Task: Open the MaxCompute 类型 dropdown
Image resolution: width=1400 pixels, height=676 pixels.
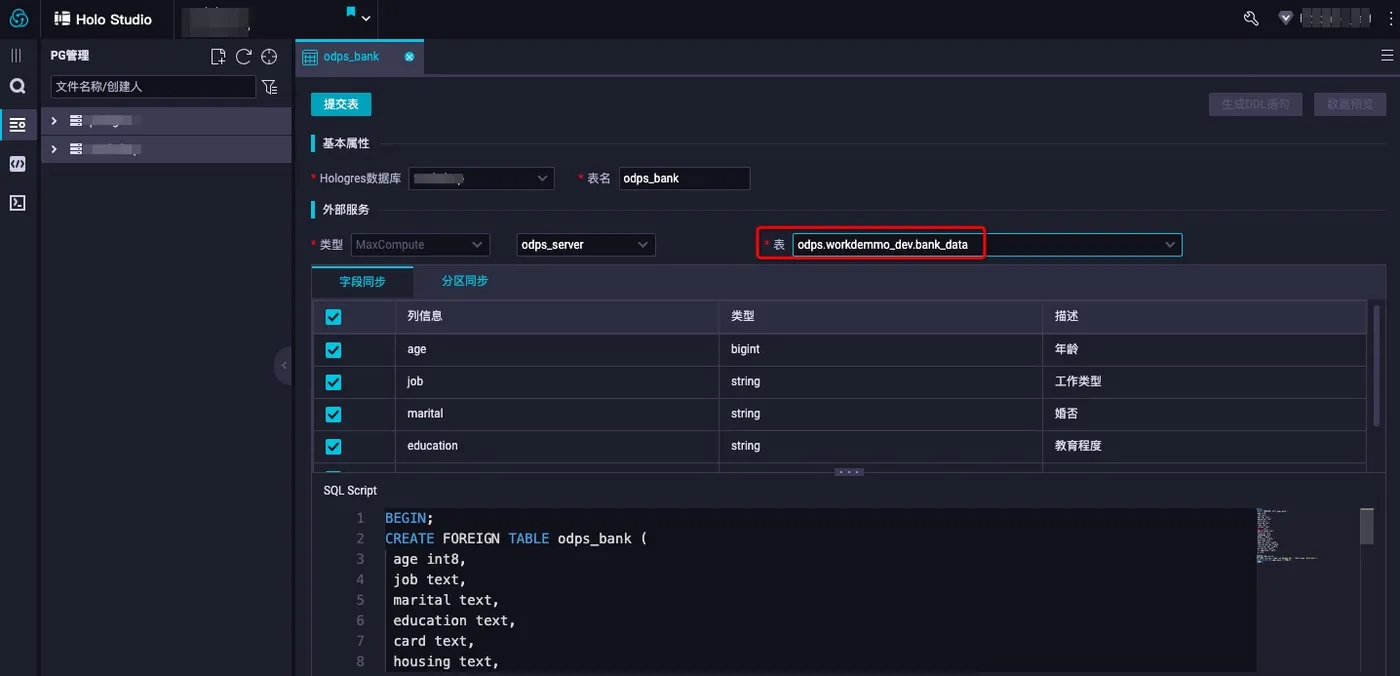Action: point(420,244)
